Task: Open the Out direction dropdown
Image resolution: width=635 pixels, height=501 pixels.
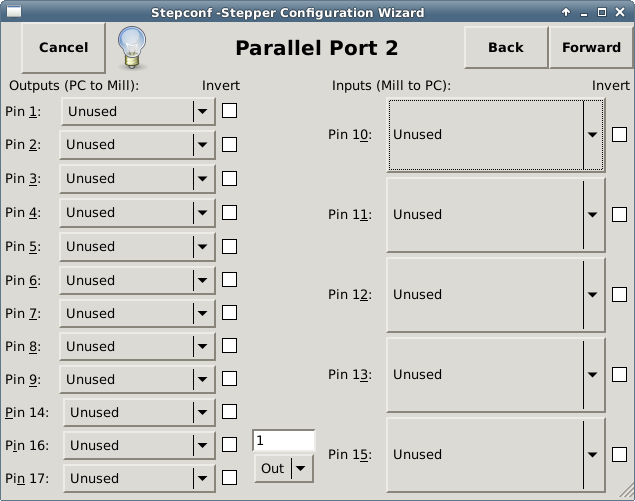Action: coord(283,468)
